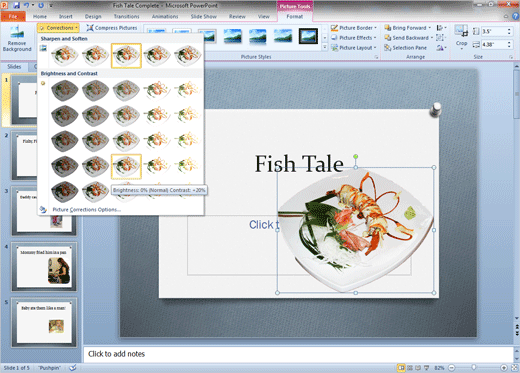Open the Picture Effects dropdown
This screenshot has width=520, height=373.
coord(354,38)
